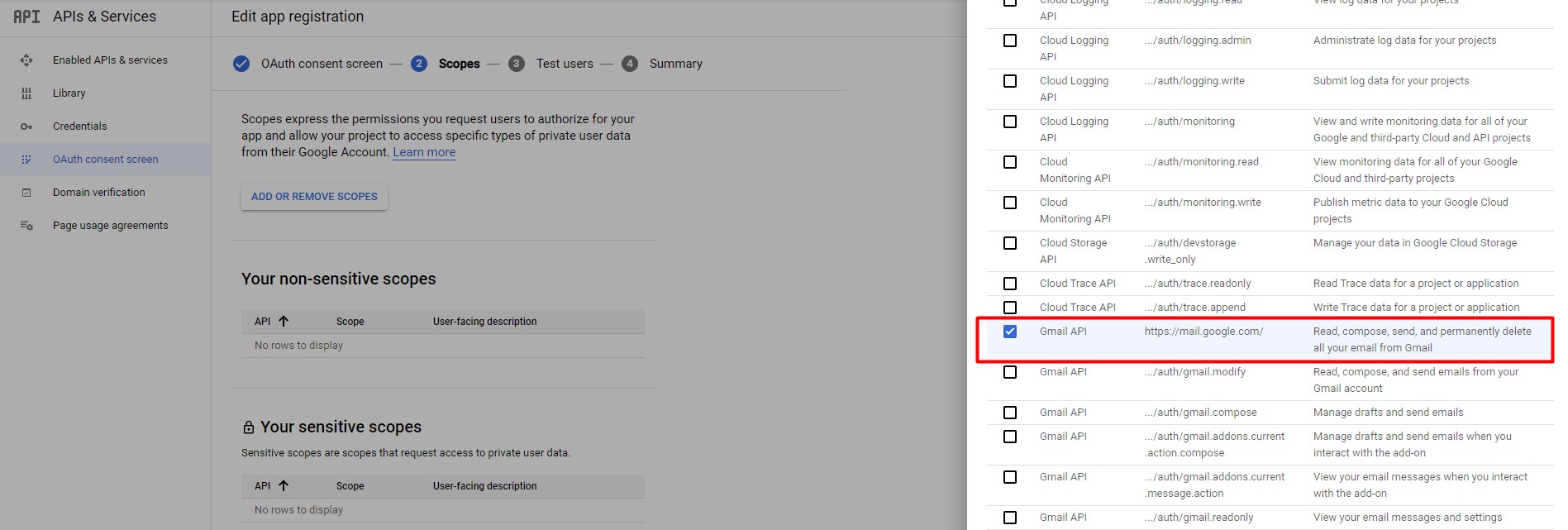Click the step 2 Scopes circle
Image resolution: width=1568 pixels, height=530 pixels.
[x=419, y=64]
